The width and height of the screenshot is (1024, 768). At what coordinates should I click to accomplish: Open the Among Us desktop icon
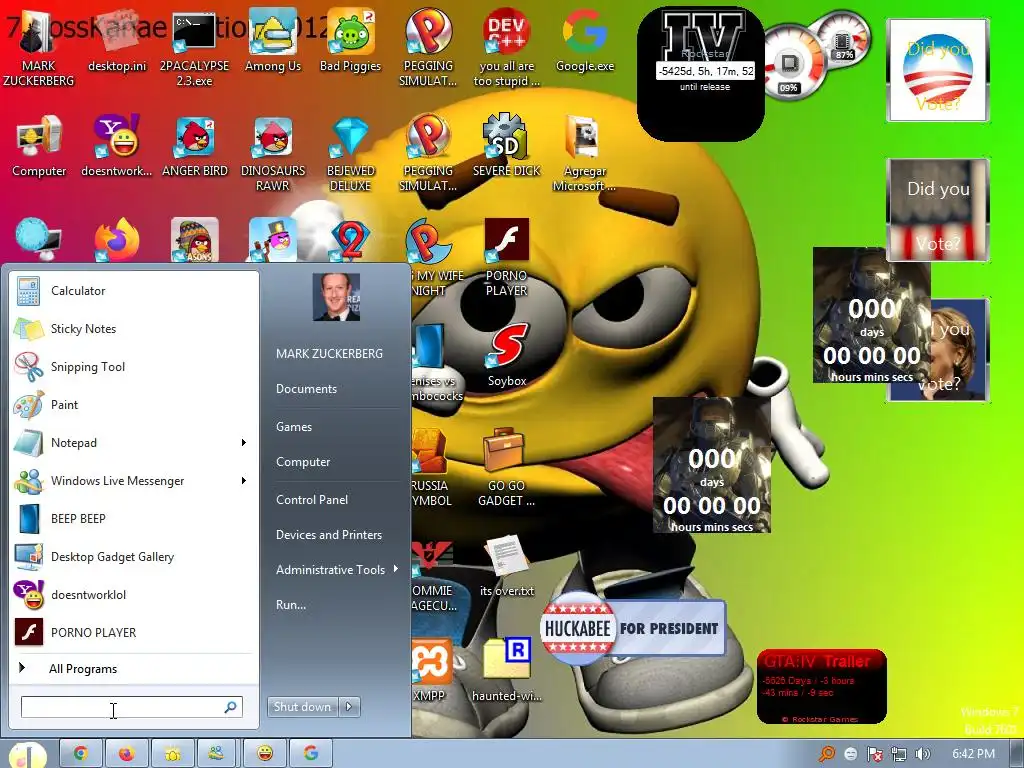click(x=273, y=40)
